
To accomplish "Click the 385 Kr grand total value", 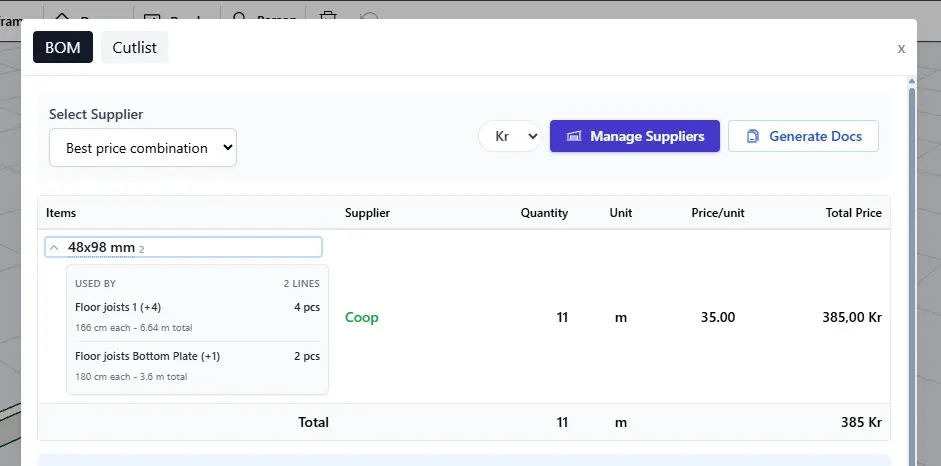I will click(x=861, y=422).
